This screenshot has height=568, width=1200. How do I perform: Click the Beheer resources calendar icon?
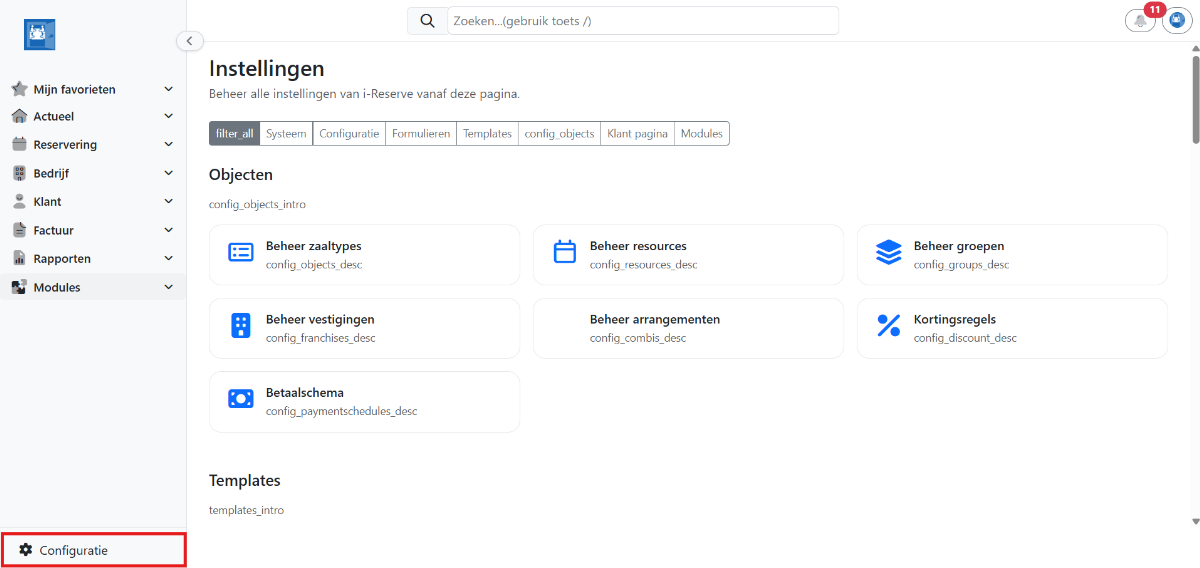pyautogui.click(x=565, y=253)
